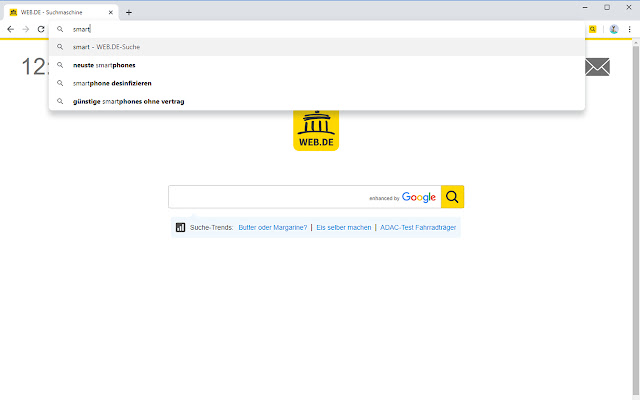The height and width of the screenshot is (400, 640).
Task: Close the WEB.DE - Suchmaschine tab
Action: coord(111,12)
